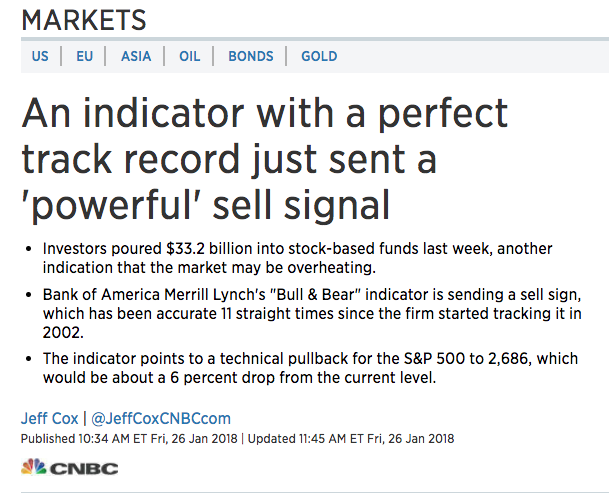
Task: Open the OIL tab
Action: point(190,56)
